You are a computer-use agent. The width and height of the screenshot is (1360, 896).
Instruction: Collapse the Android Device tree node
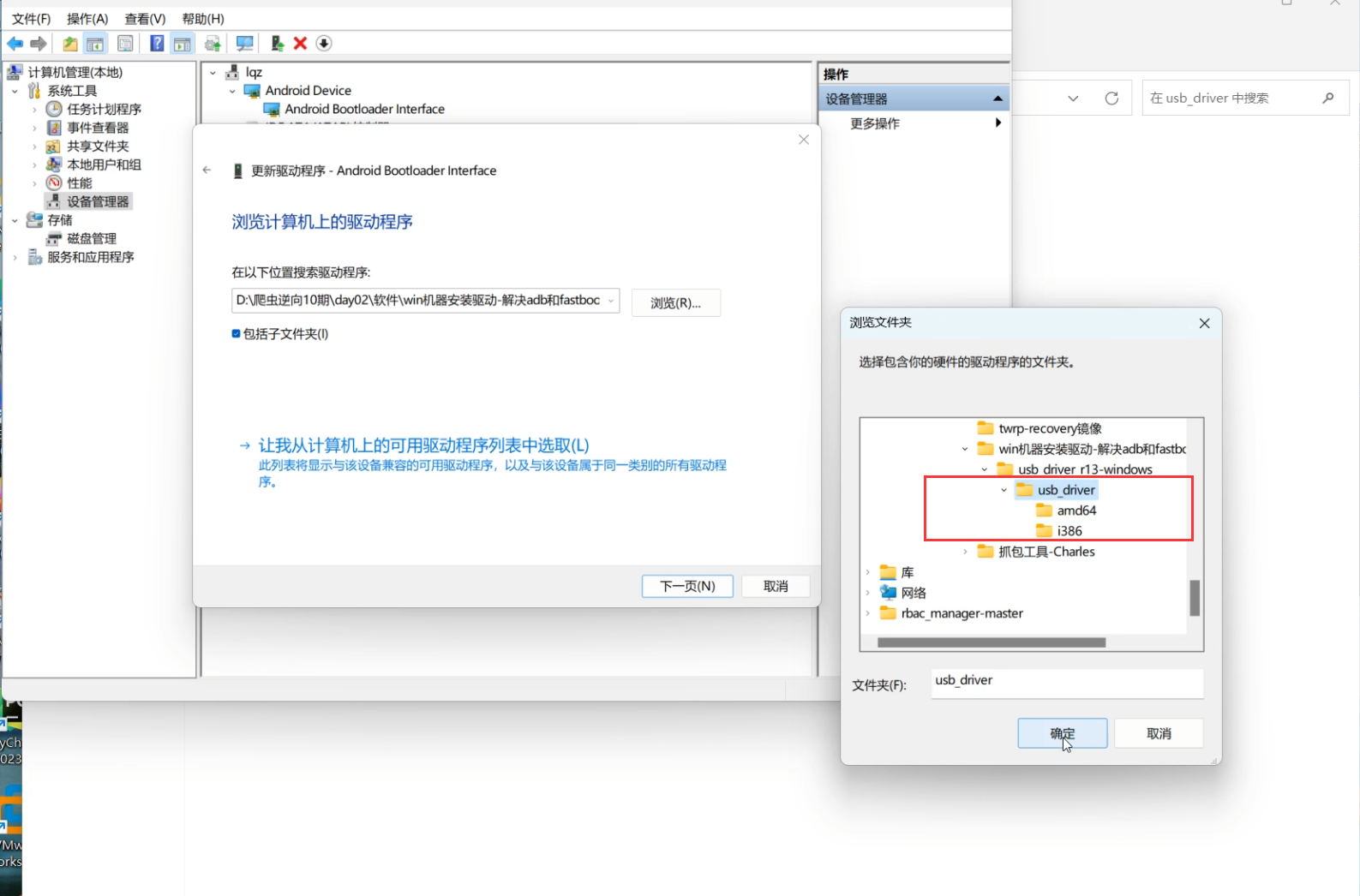click(x=232, y=91)
